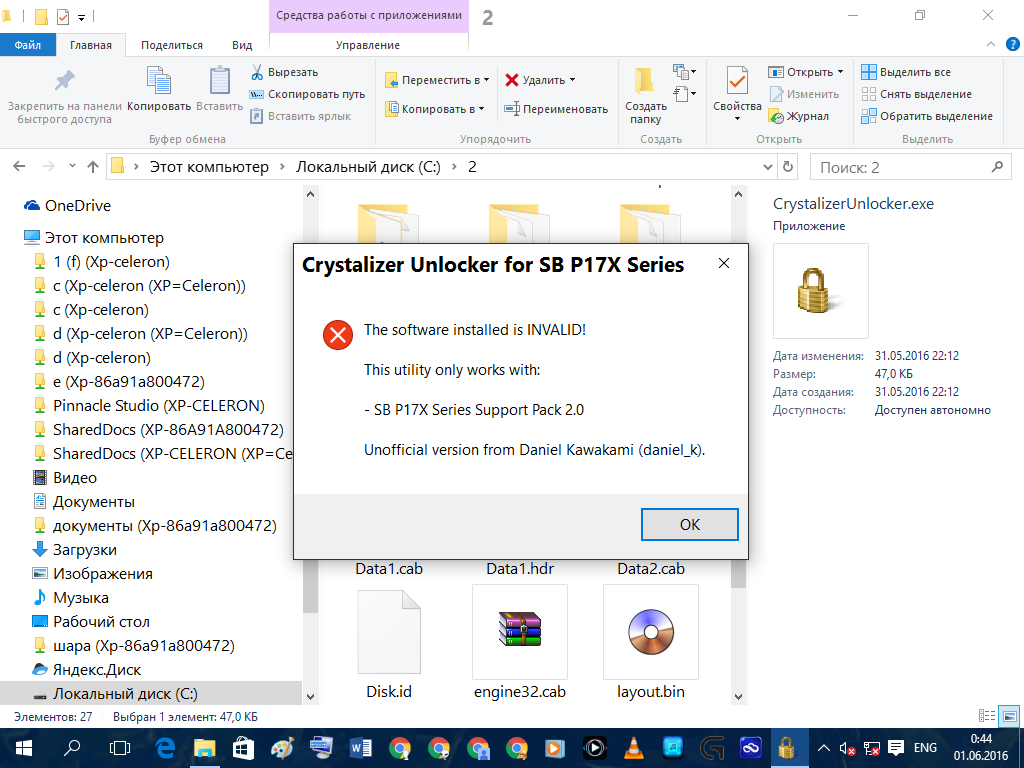Switch to large icons view in status bar

(x=1009, y=716)
